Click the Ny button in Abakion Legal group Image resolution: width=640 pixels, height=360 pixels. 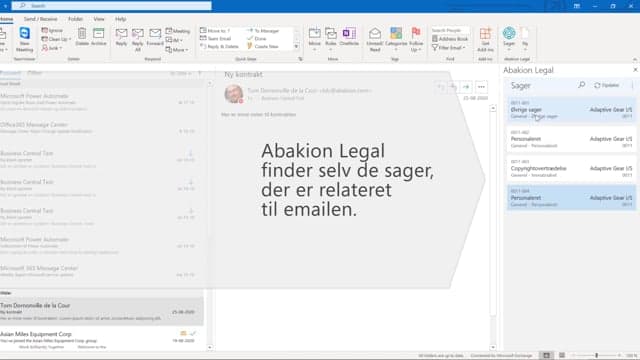pos(525,39)
